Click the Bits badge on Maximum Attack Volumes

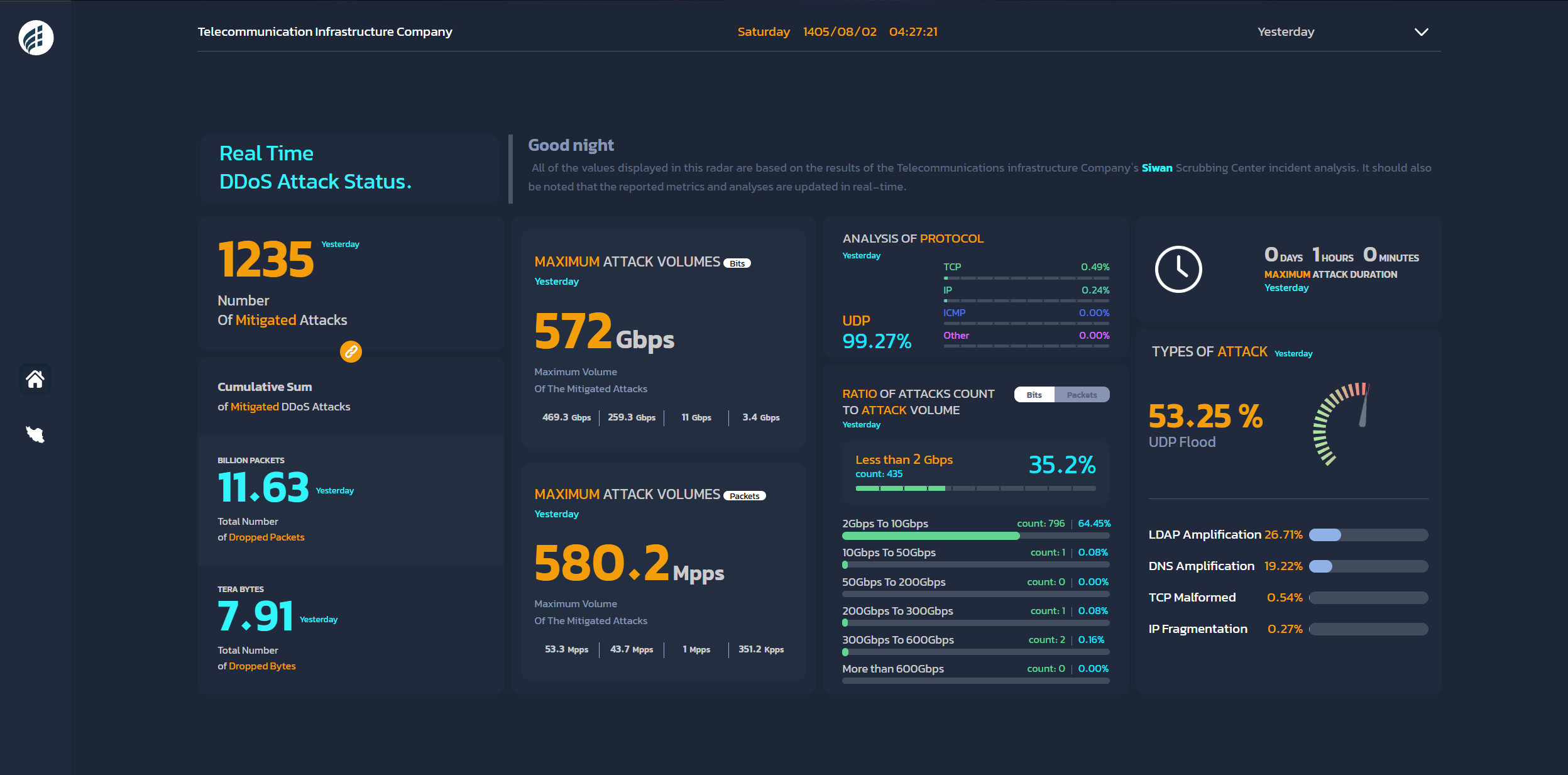[737, 263]
